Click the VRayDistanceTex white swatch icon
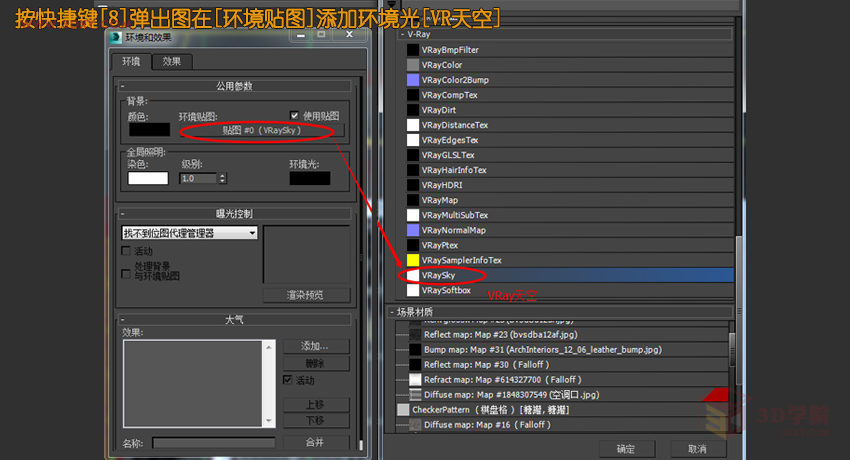Image resolution: width=850 pixels, height=460 pixels. [x=413, y=125]
